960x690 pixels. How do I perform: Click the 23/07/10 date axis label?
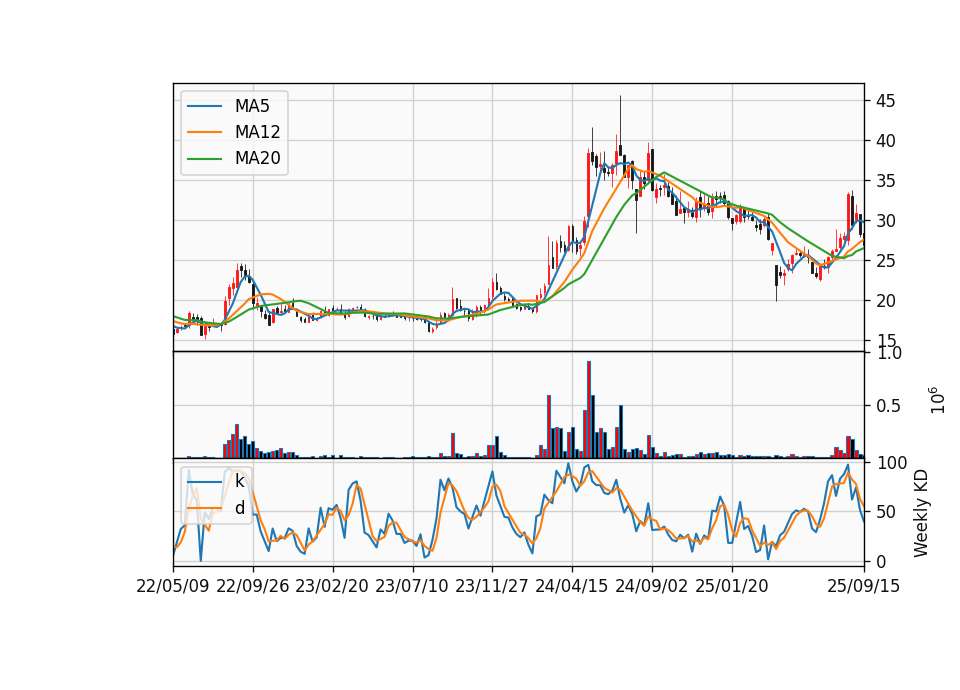[x=412, y=586]
